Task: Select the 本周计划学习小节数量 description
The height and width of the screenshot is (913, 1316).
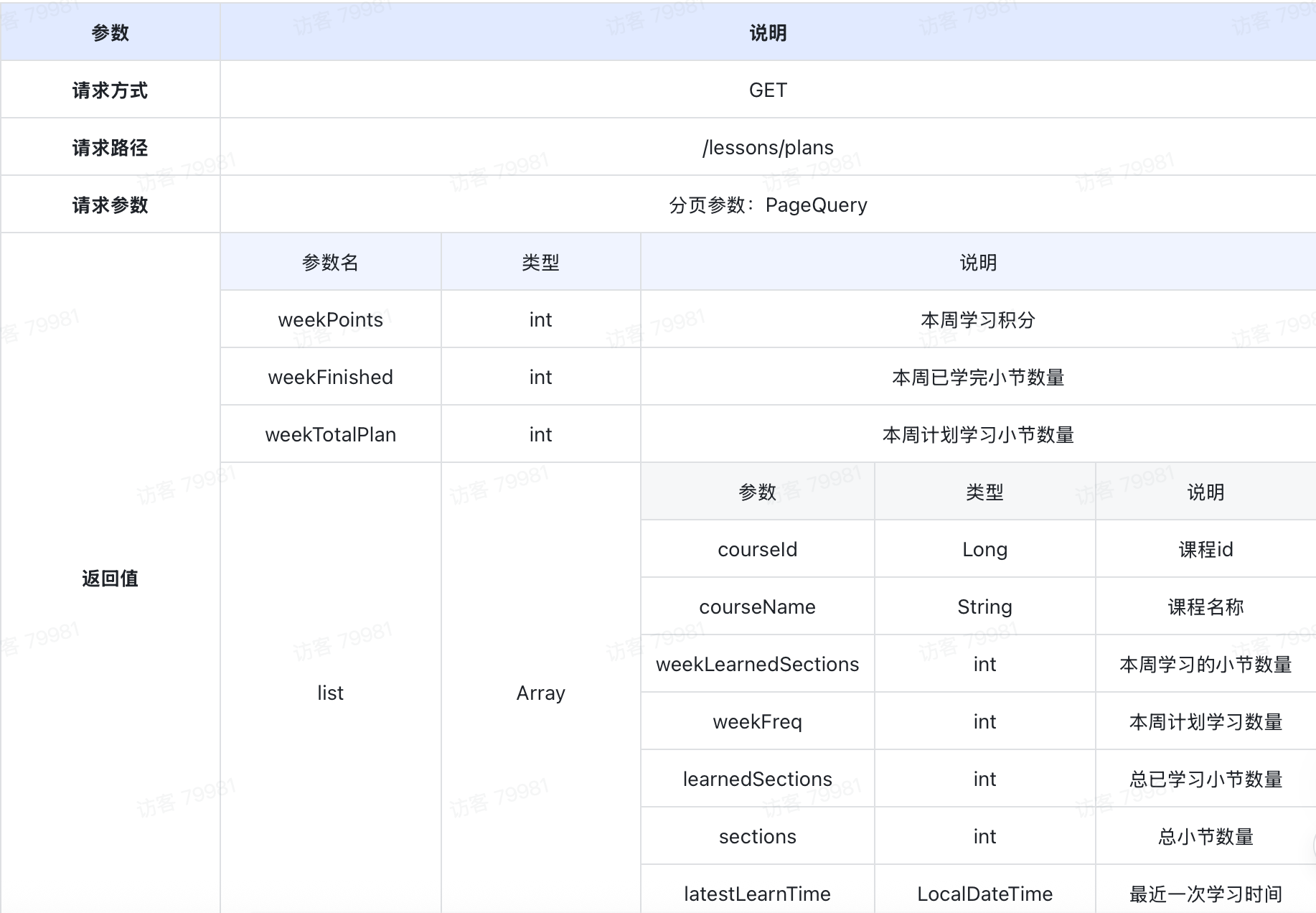Action: click(978, 435)
